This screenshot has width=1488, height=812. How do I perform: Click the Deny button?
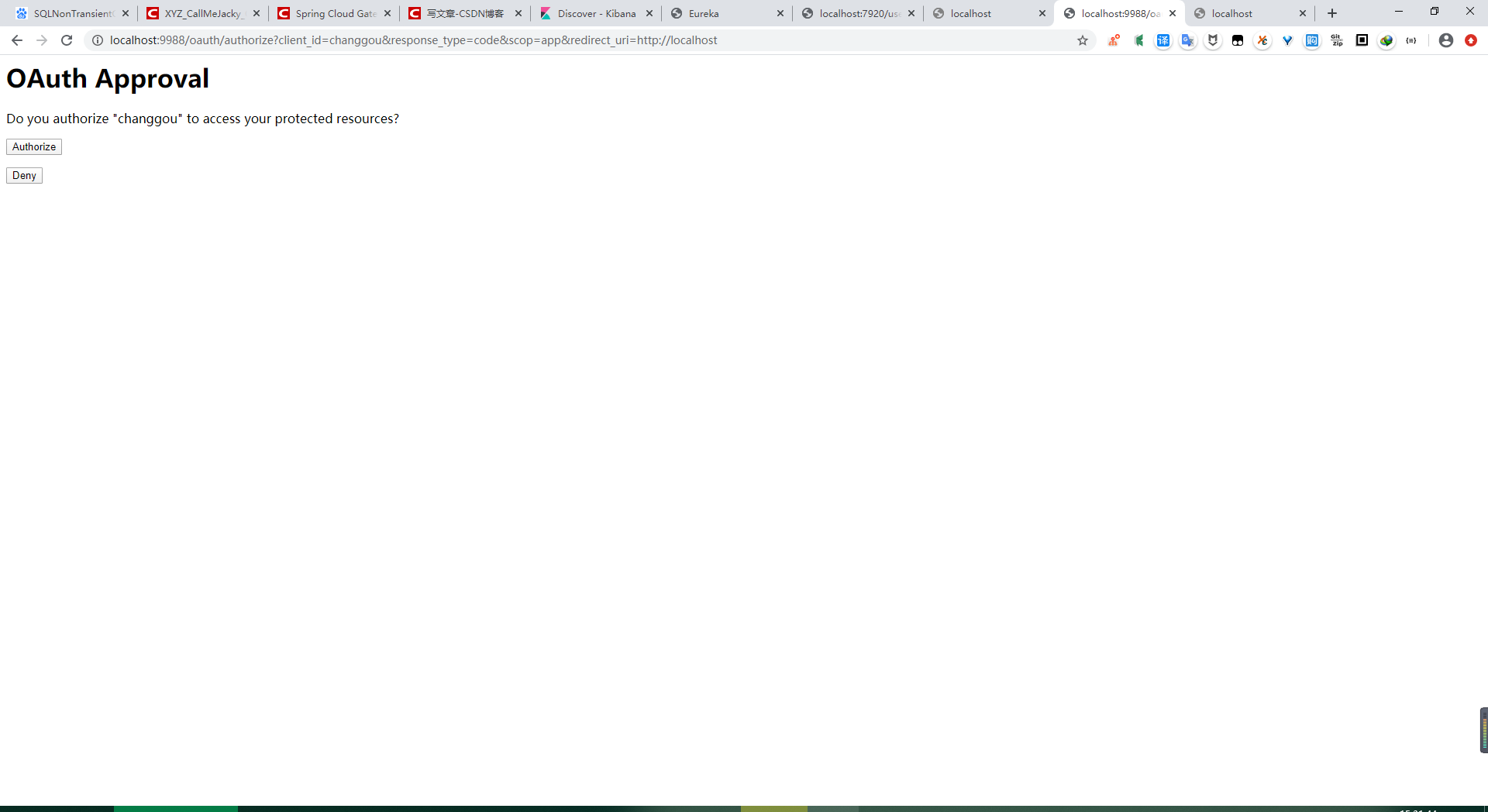pos(24,176)
